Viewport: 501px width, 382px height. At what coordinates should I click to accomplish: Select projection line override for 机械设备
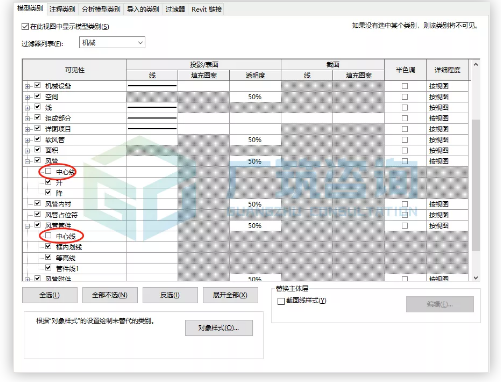coord(152,86)
